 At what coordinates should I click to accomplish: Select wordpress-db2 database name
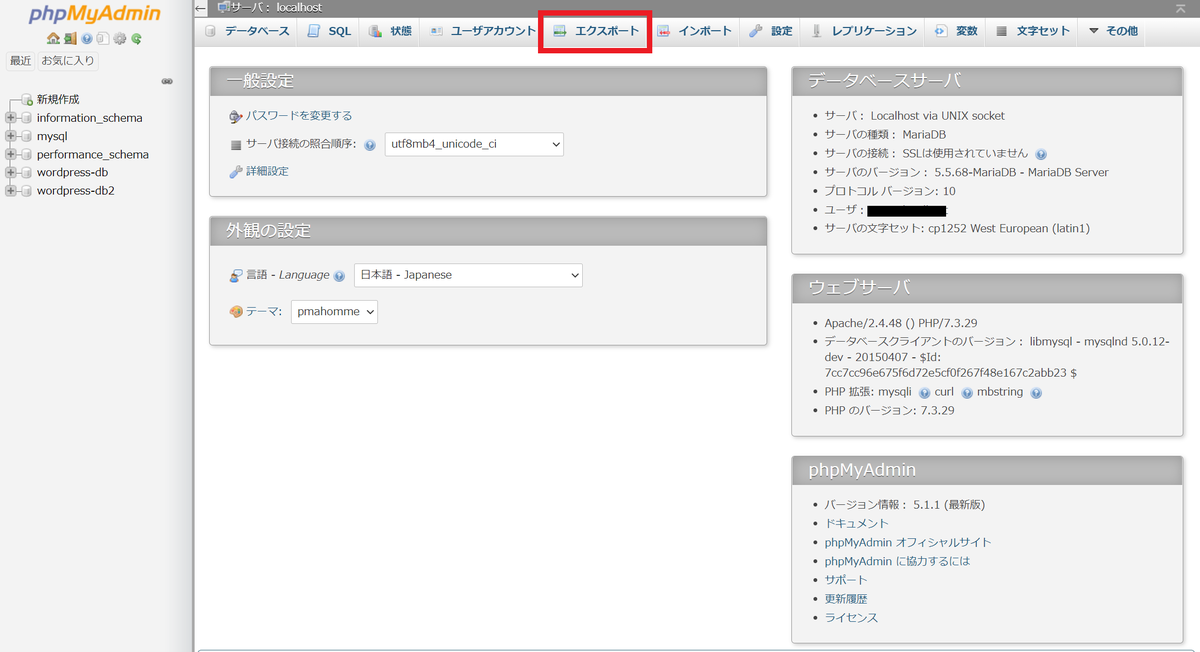click(x=75, y=191)
